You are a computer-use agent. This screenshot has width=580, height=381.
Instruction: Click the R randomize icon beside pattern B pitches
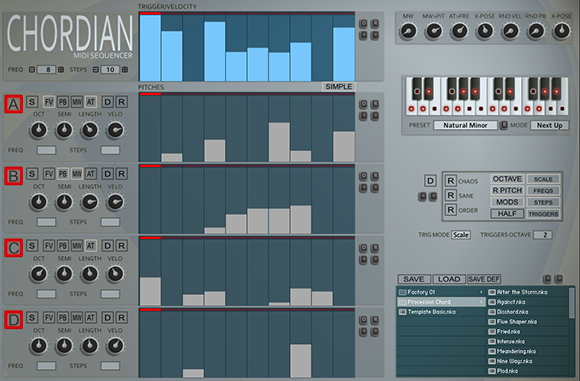click(x=375, y=176)
